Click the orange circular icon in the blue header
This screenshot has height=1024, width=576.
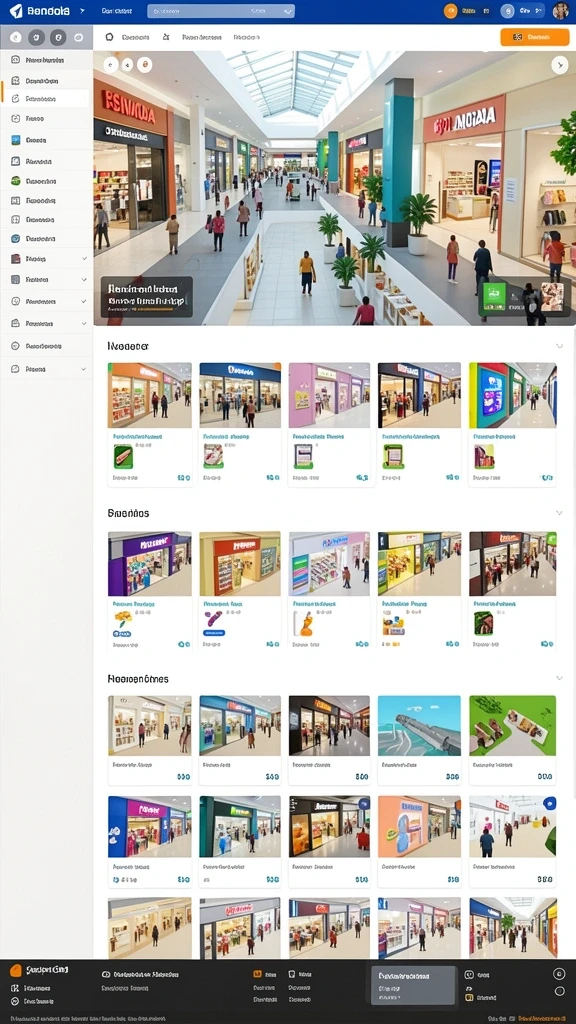450,11
